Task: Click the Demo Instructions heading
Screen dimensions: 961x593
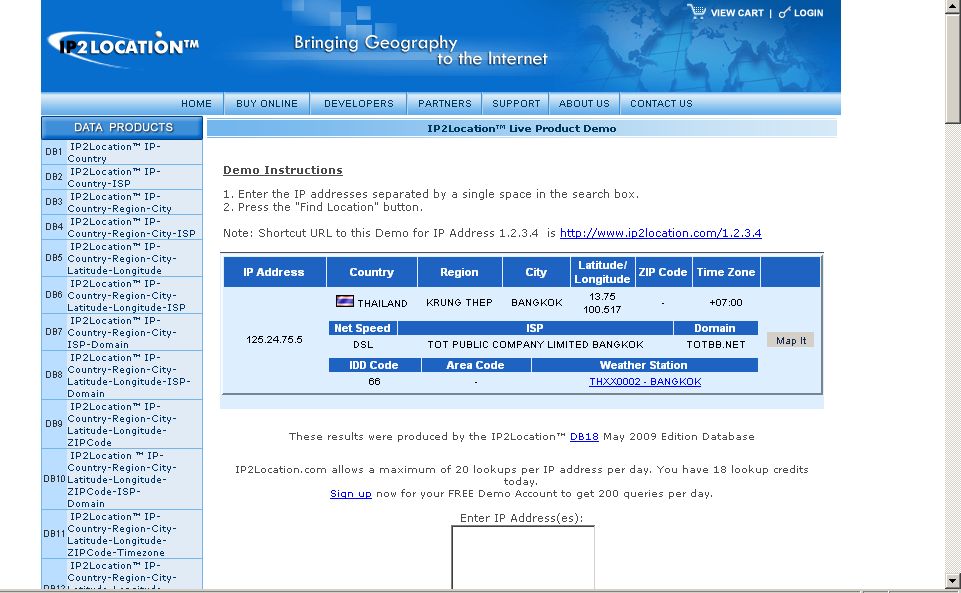Action: pos(283,170)
